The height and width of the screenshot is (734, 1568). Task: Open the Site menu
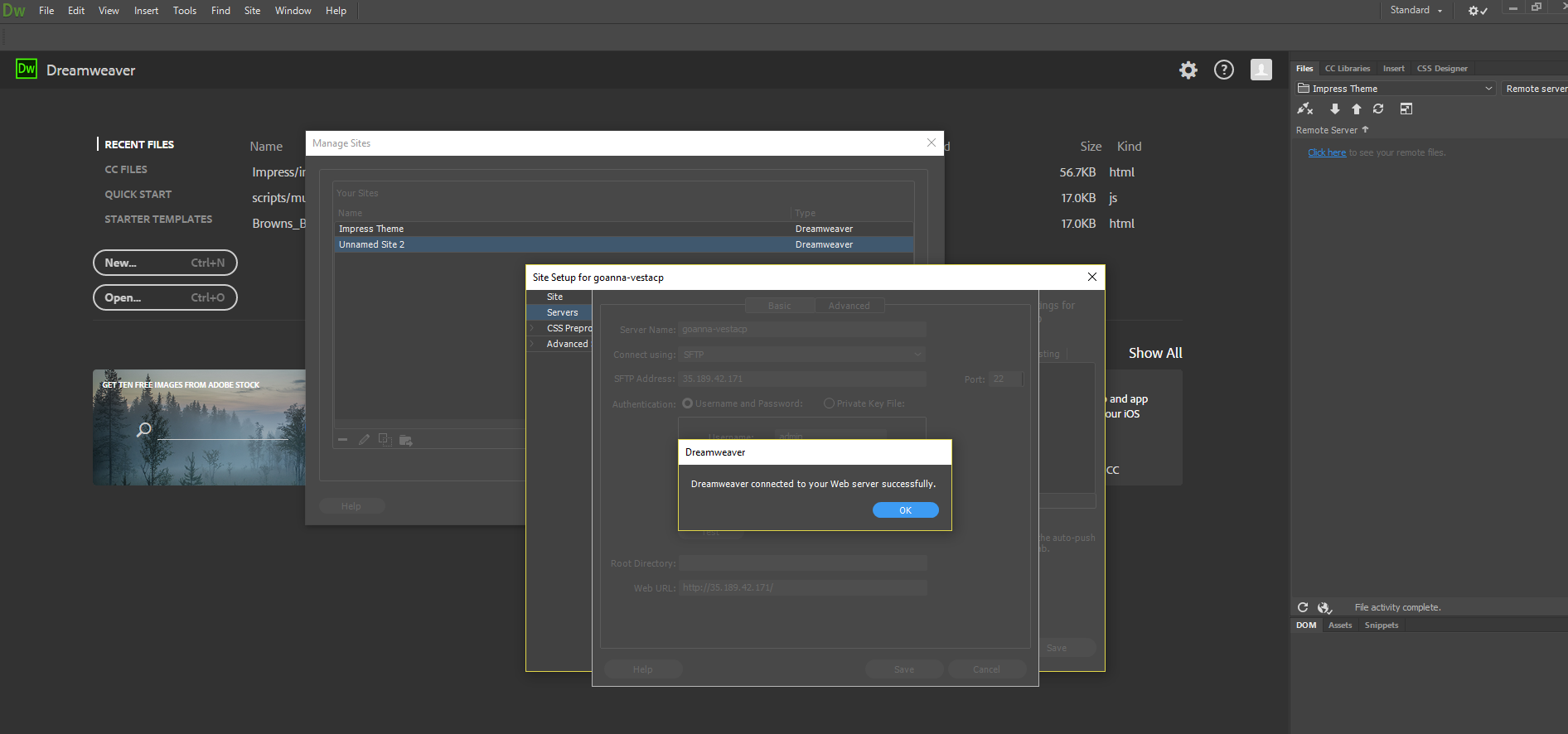252,11
